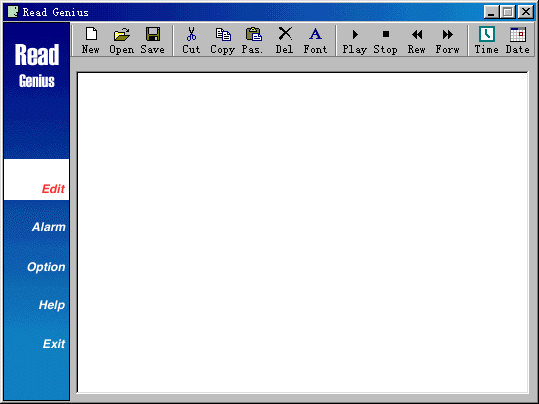
Task: Change the typeface via Font icon
Action: 315,41
